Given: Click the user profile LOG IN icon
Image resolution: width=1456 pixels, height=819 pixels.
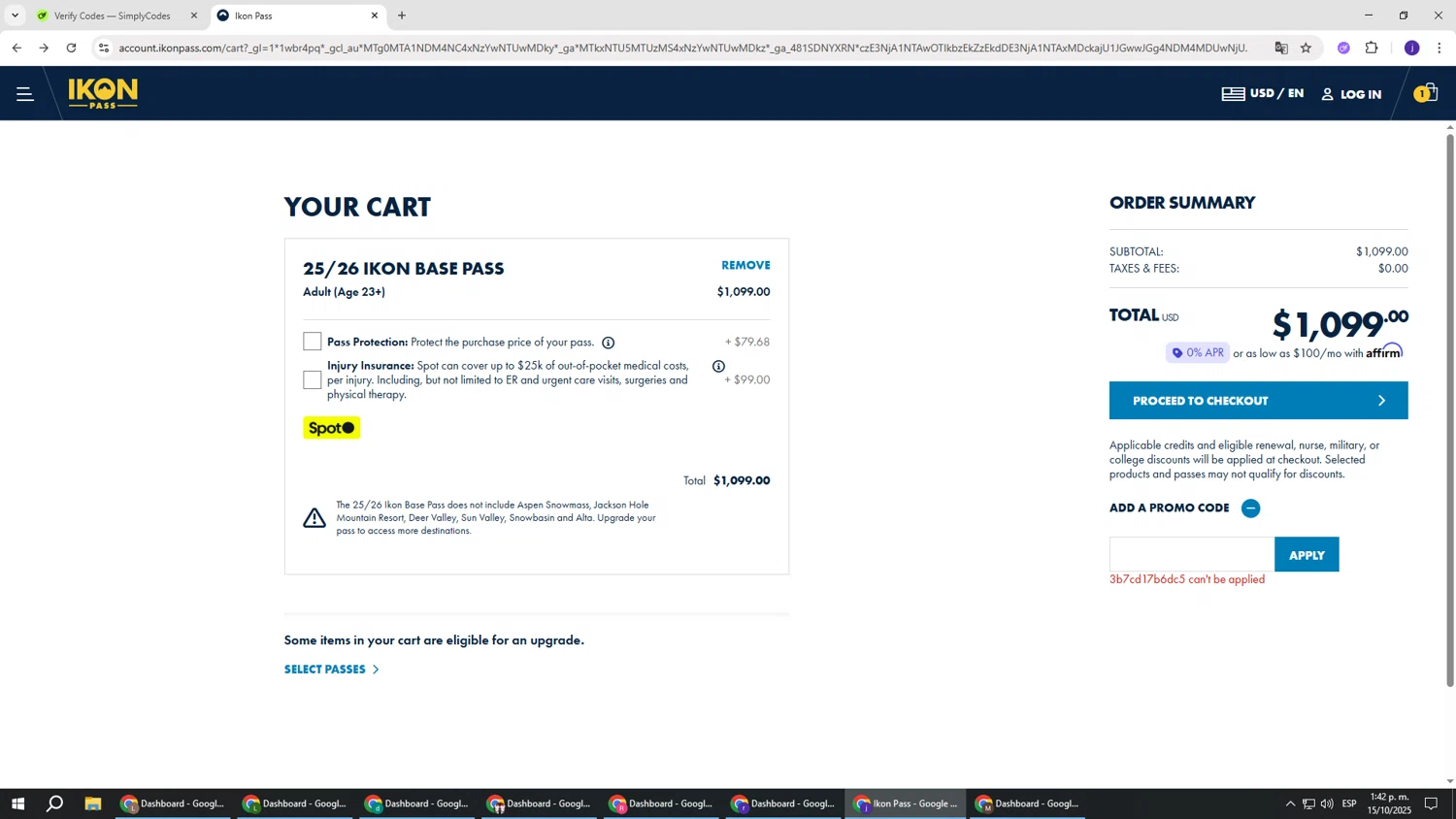Looking at the screenshot, I should pos(1351,94).
